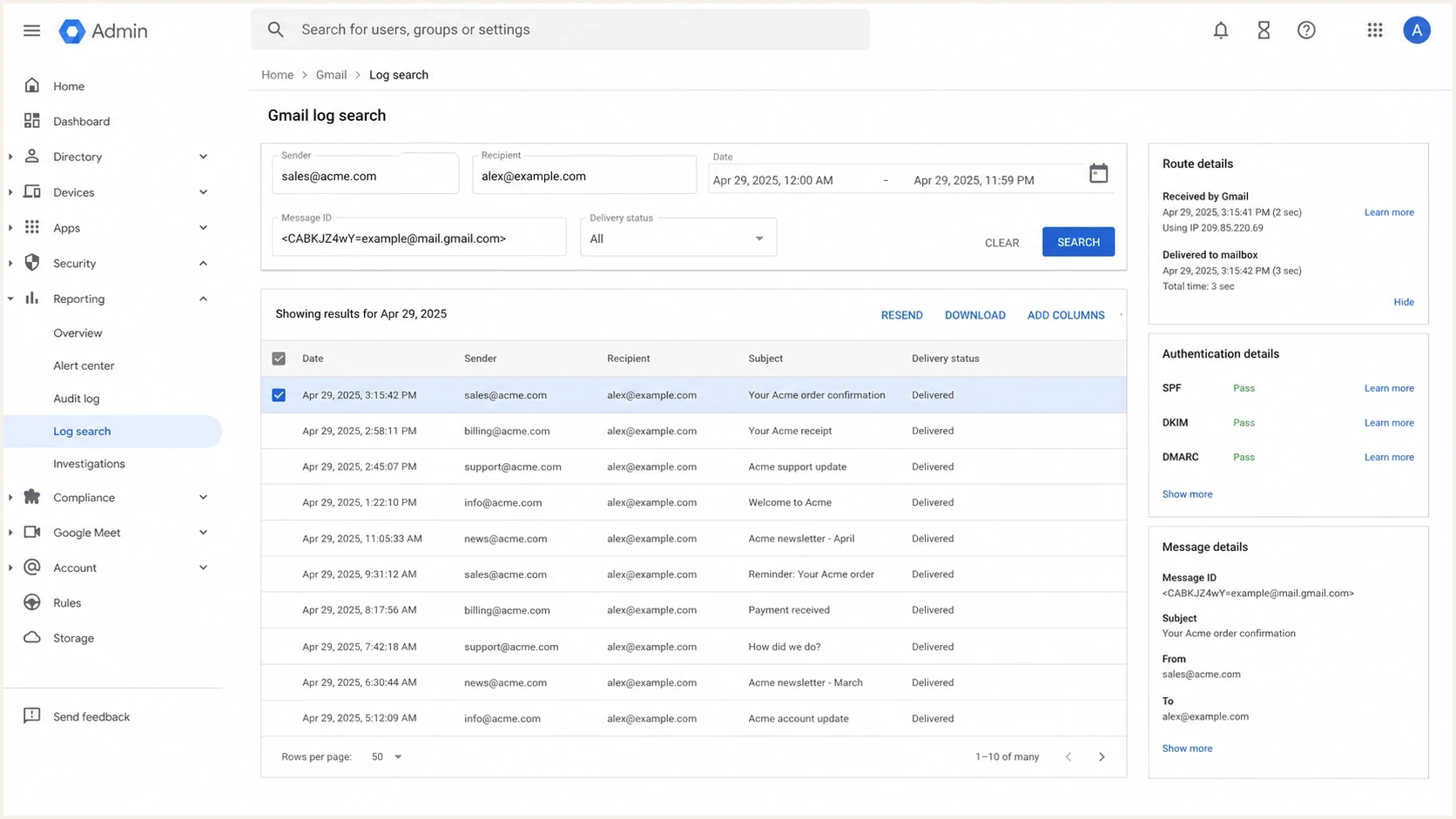Open Investigations under Reporting
The height and width of the screenshot is (819, 1456).
click(x=89, y=464)
